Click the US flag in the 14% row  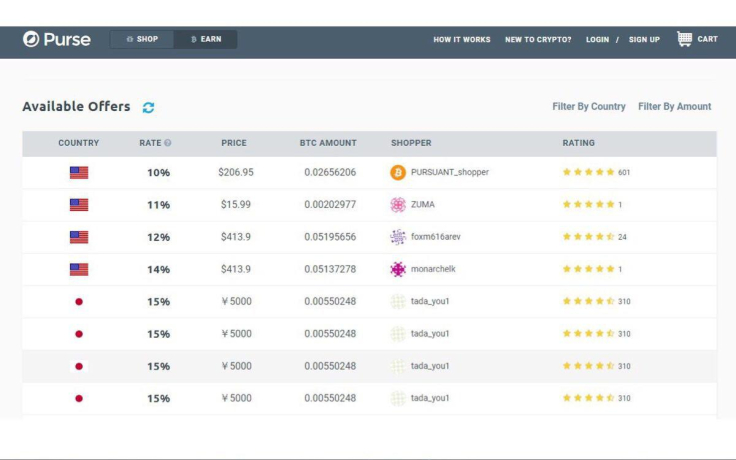coord(79,269)
